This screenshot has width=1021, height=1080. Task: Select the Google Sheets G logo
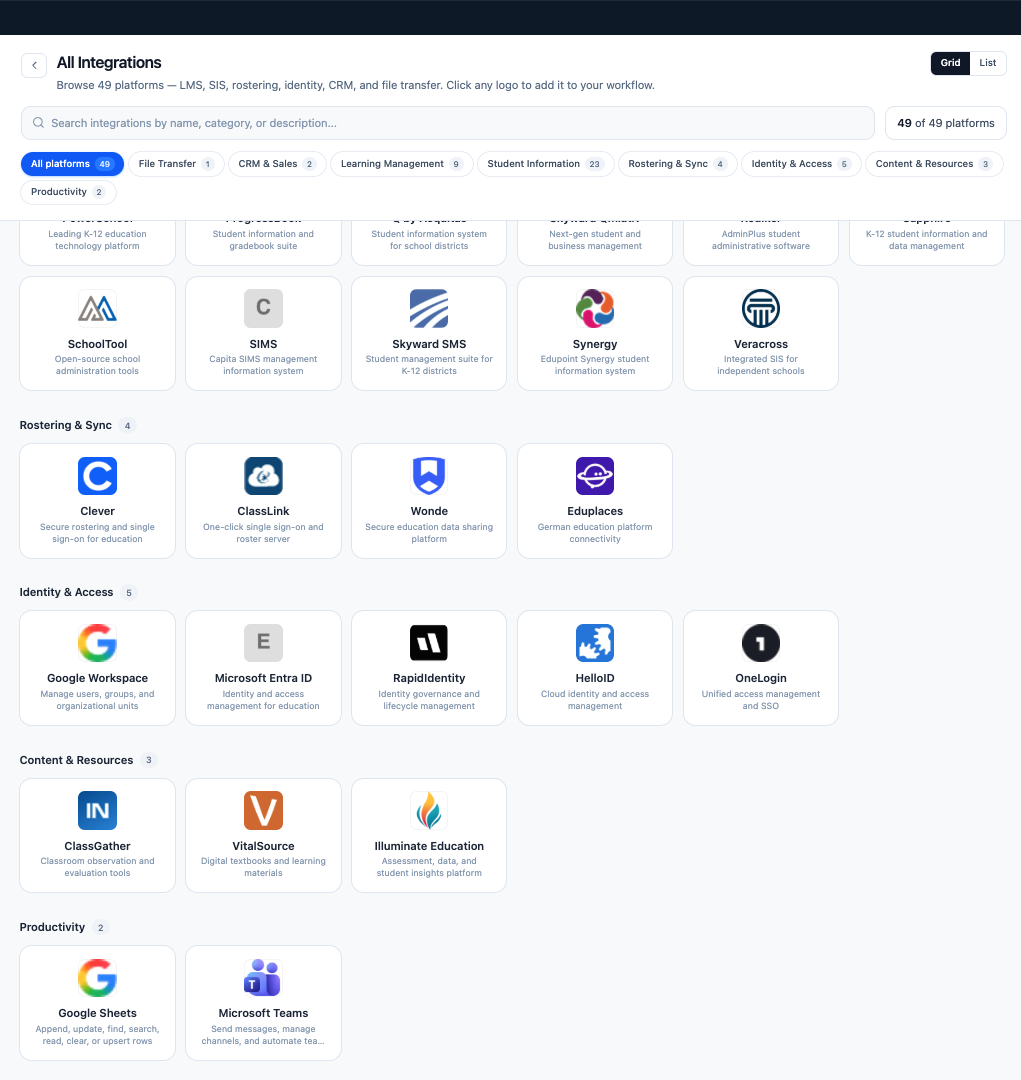[x=97, y=977]
